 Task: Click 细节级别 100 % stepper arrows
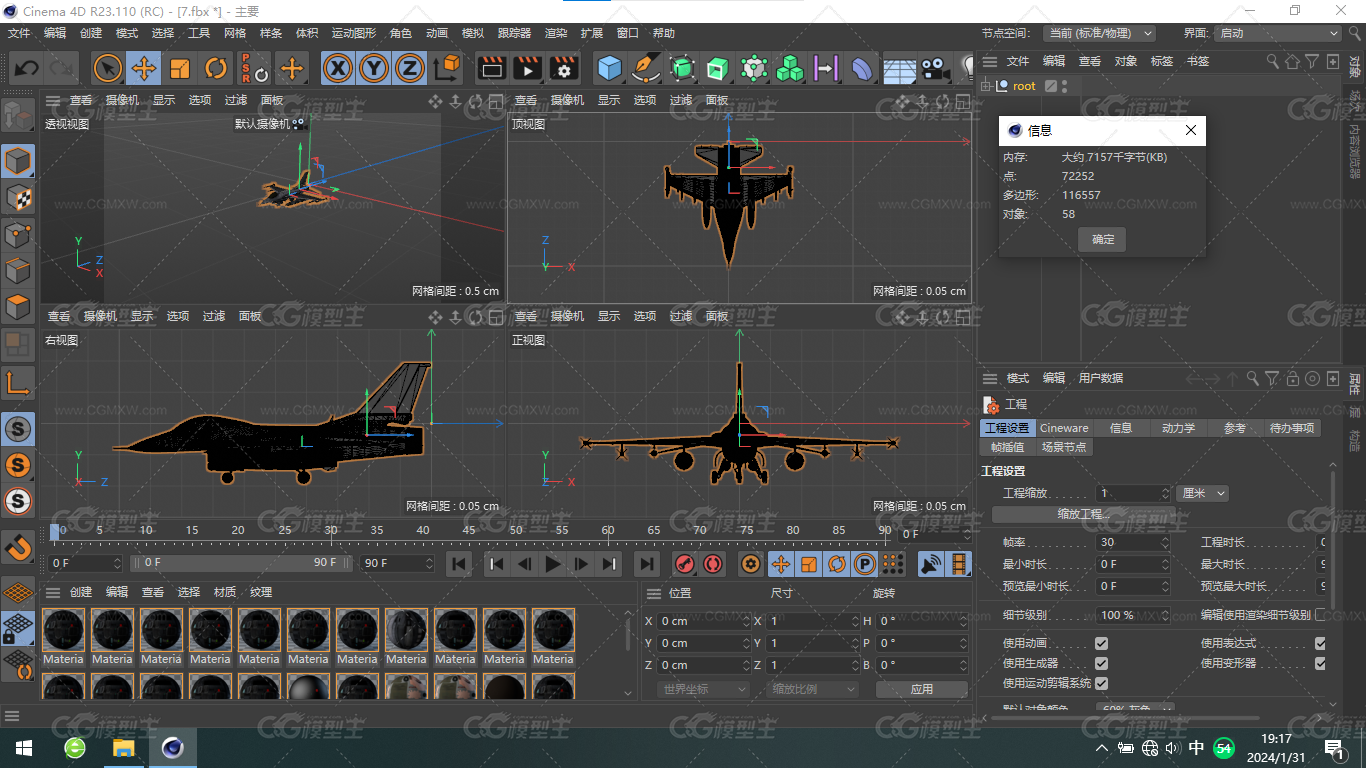pyautogui.click(x=1165, y=615)
